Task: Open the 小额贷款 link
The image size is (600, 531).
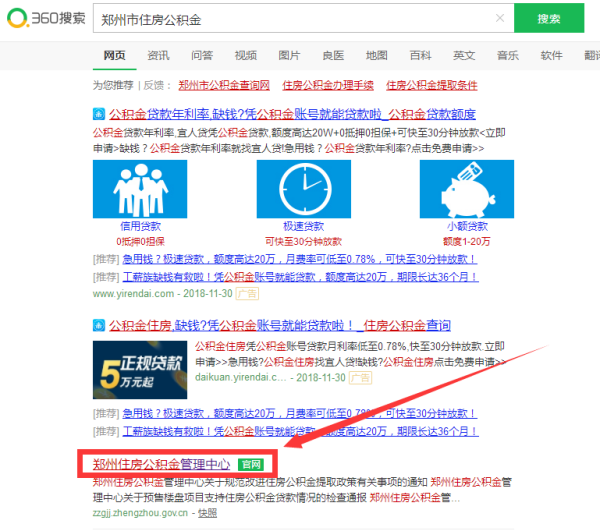Action: (467, 226)
